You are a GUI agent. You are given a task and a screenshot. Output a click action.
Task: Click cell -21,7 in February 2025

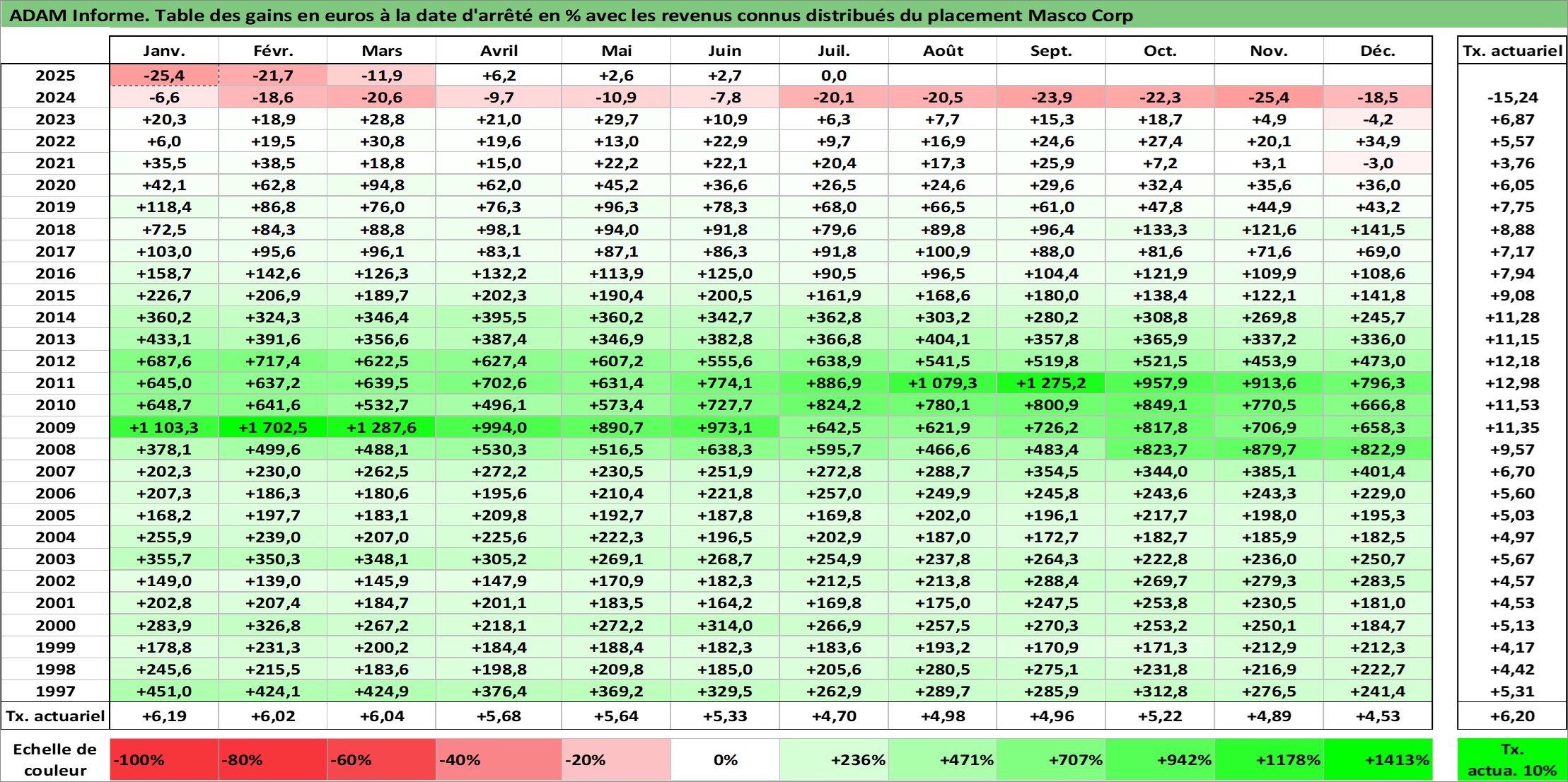pyautogui.click(x=273, y=76)
